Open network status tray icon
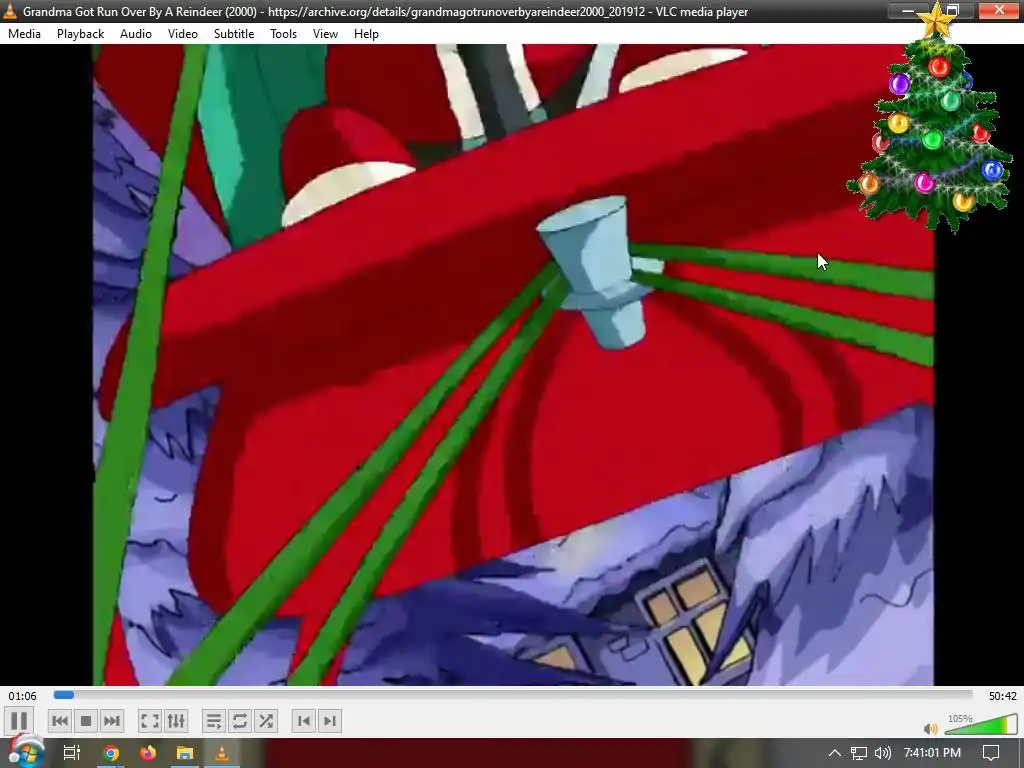Screen dimensions: 1024x768 [x=859, y=753]
